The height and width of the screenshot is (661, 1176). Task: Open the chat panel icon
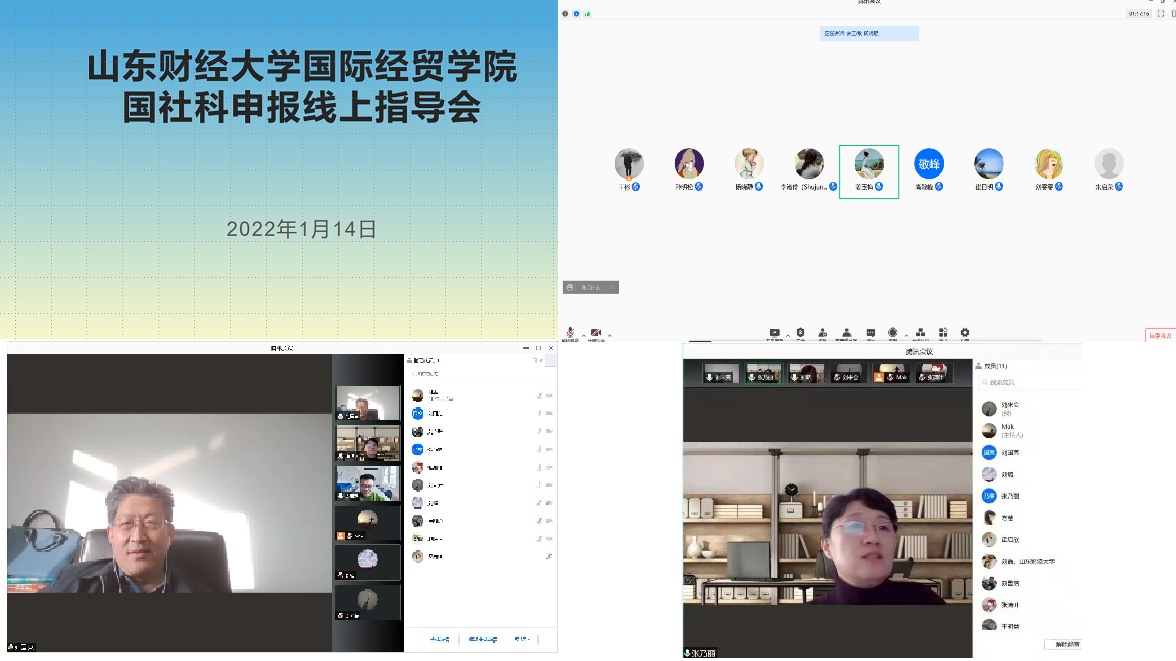(x=870, y=331)
